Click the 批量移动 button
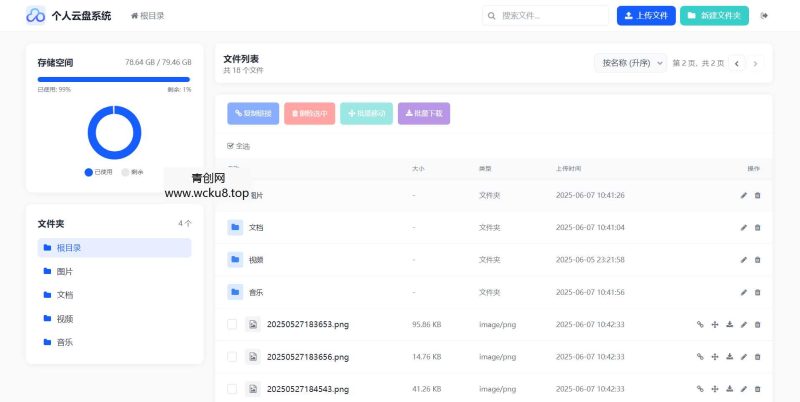The width and height of the screenshot is (800, 402). coord(366,113)
